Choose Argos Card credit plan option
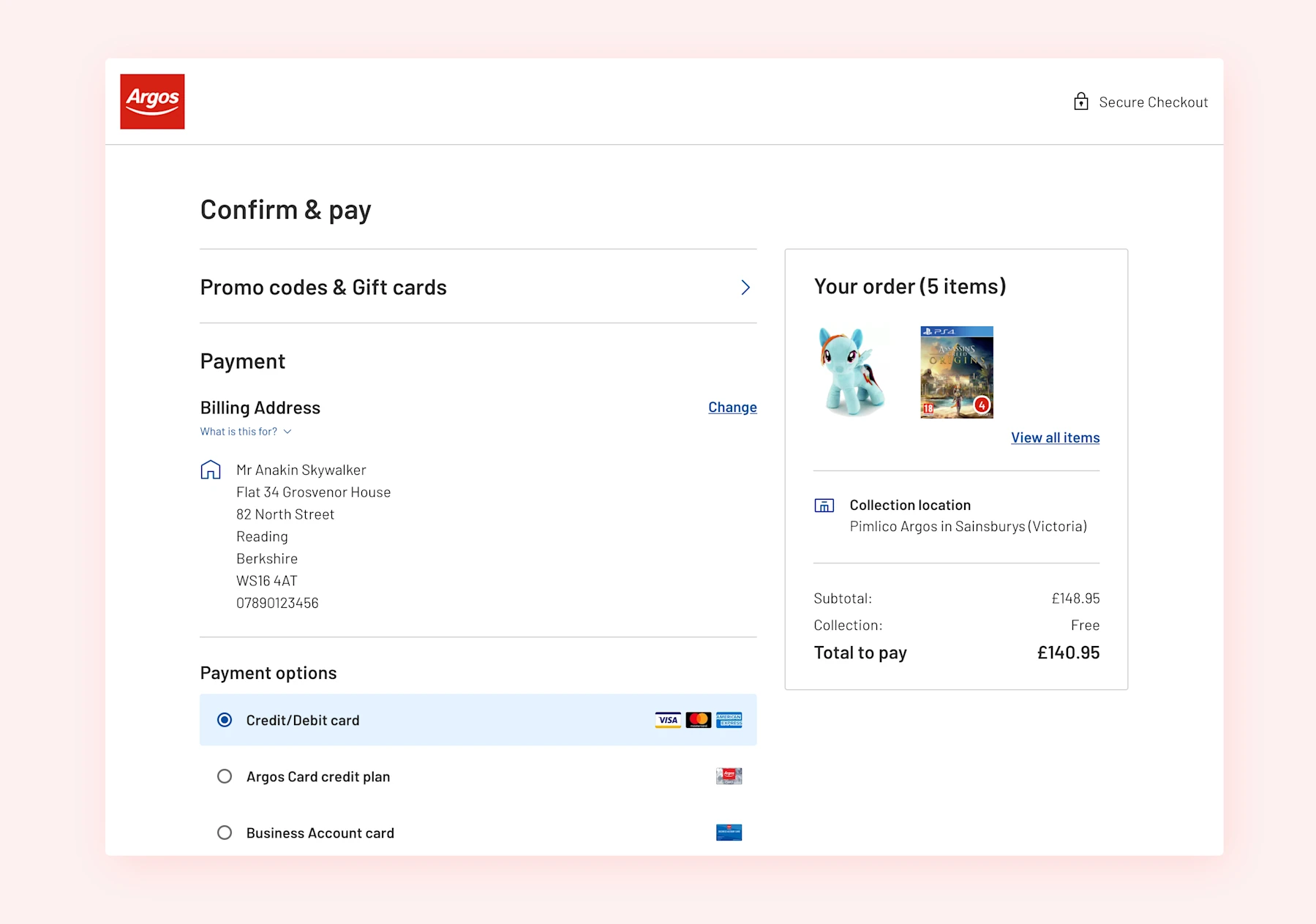The image size is (1316, 924). [225, 776]
